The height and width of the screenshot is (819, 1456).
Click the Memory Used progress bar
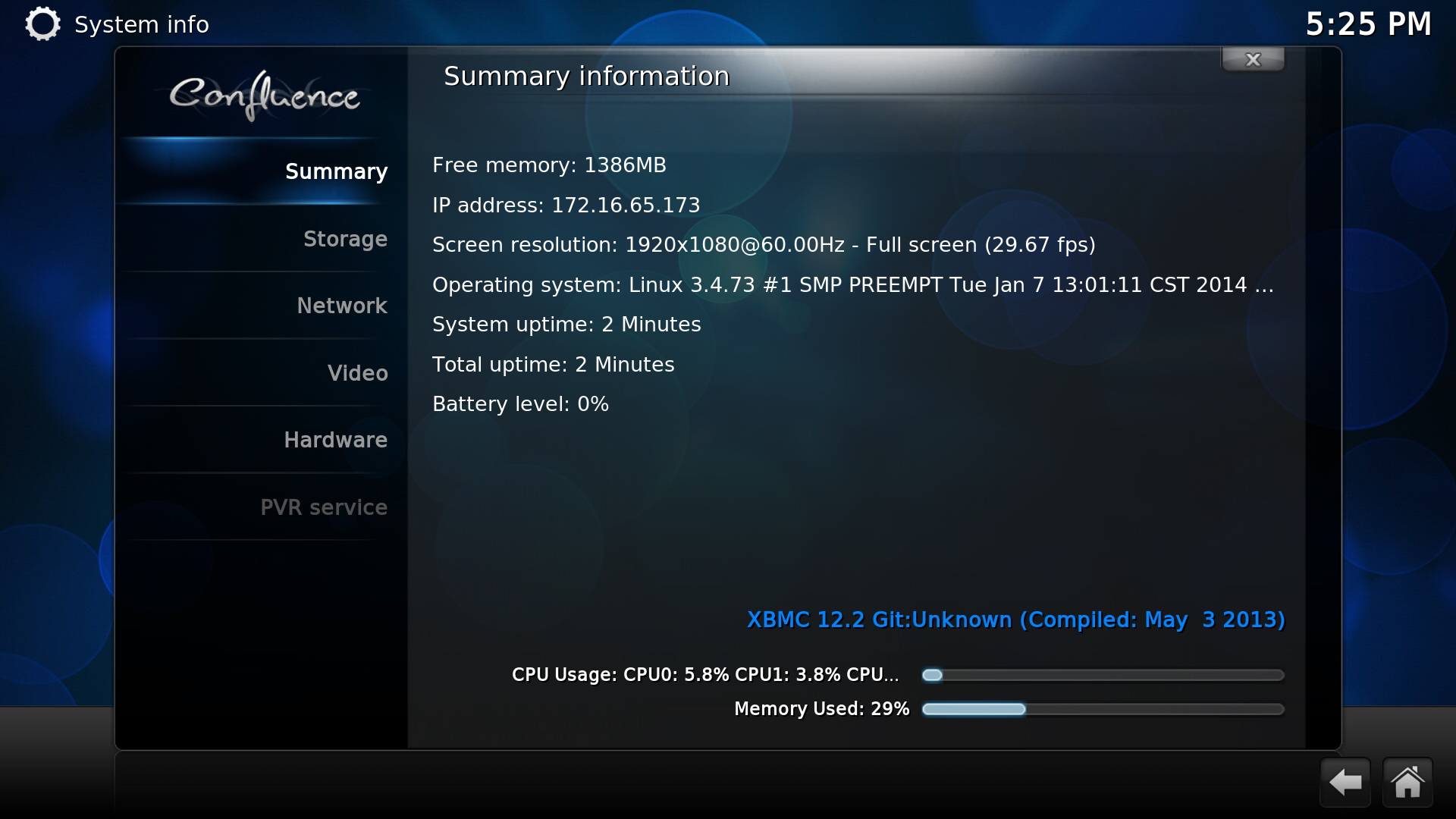click(x=1103, y=709)
